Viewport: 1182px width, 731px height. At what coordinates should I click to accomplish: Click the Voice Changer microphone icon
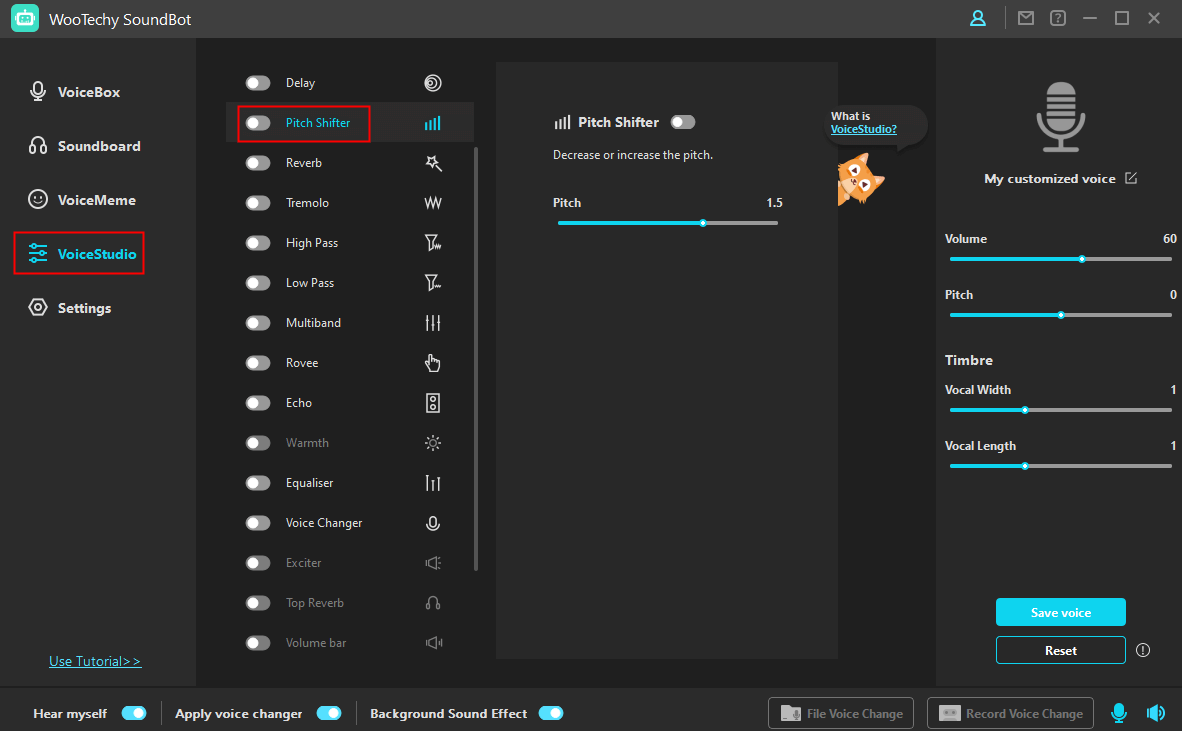(x=432, y=522)
